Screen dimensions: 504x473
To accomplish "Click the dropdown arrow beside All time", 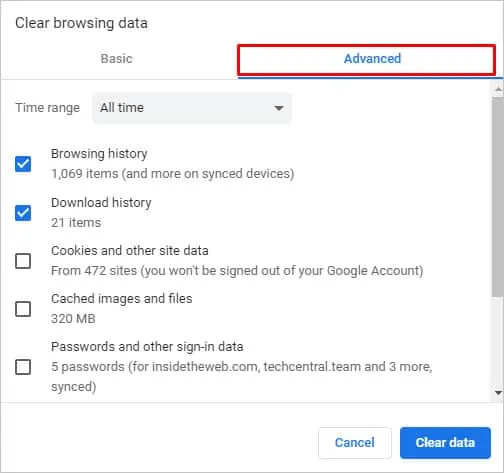I will (x=279, y=108).
